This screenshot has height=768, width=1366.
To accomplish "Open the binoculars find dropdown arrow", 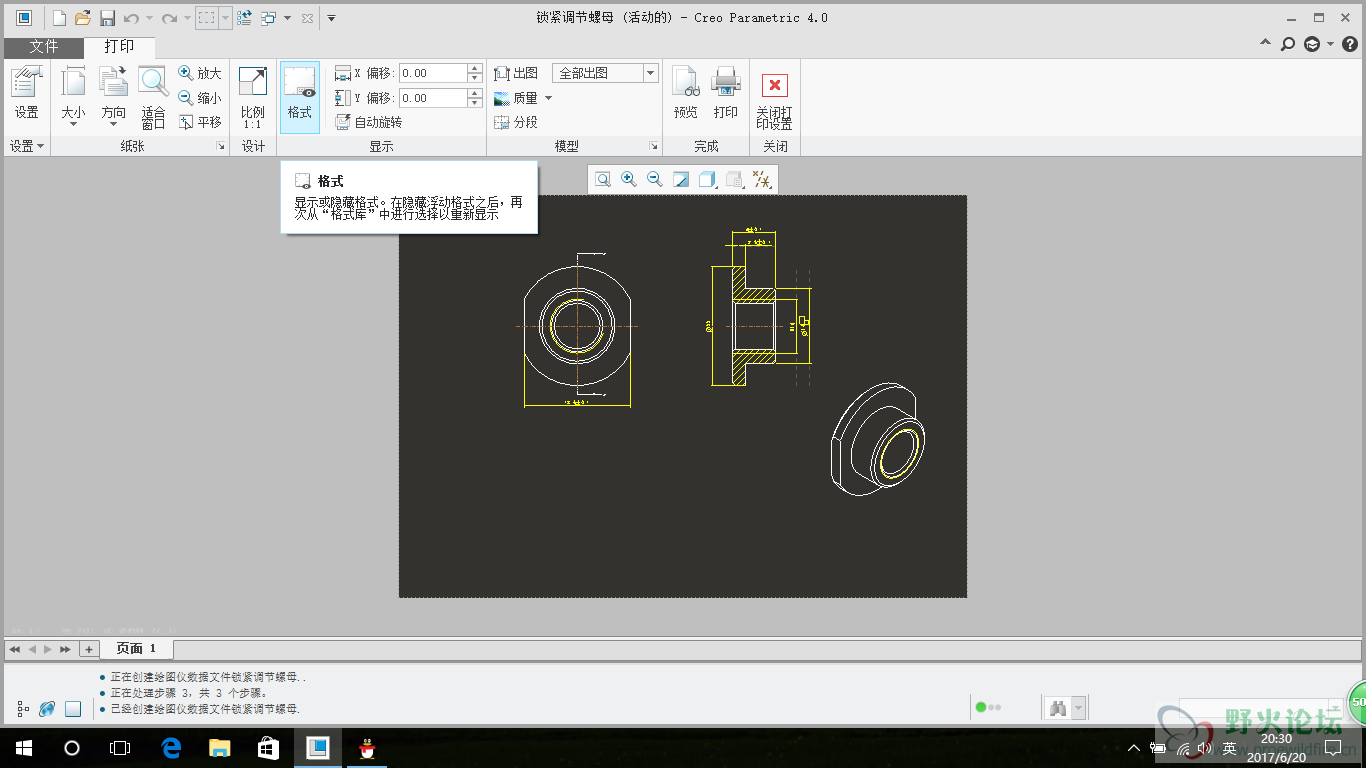I will [x=1078, y=708].
